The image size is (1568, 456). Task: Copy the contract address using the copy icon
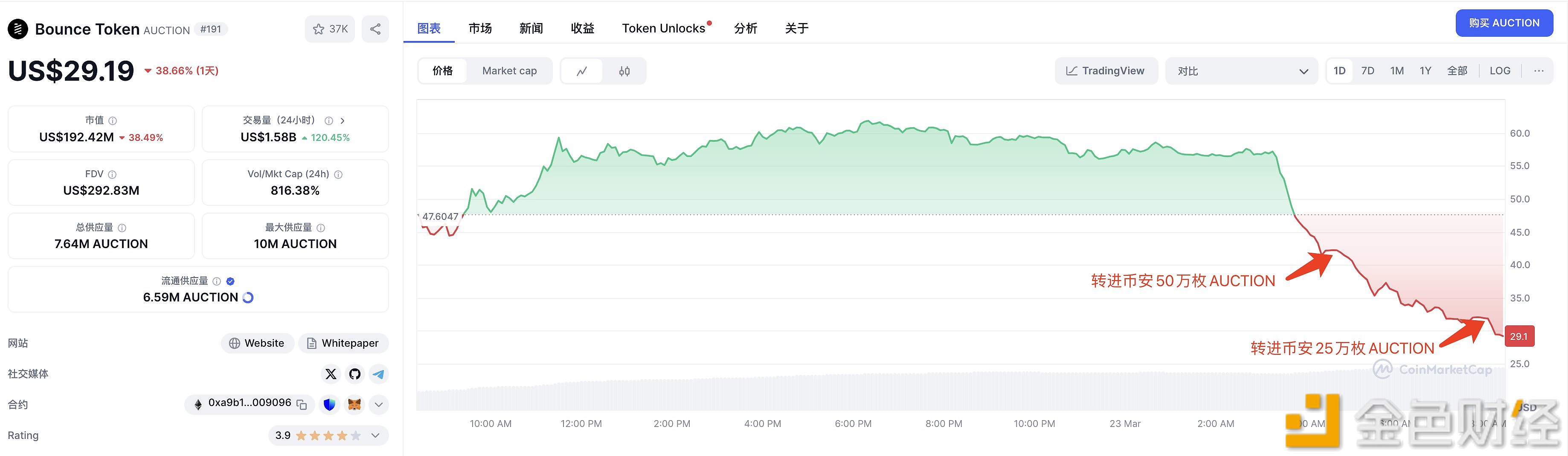pyautogui.click(x=301, y=404)
